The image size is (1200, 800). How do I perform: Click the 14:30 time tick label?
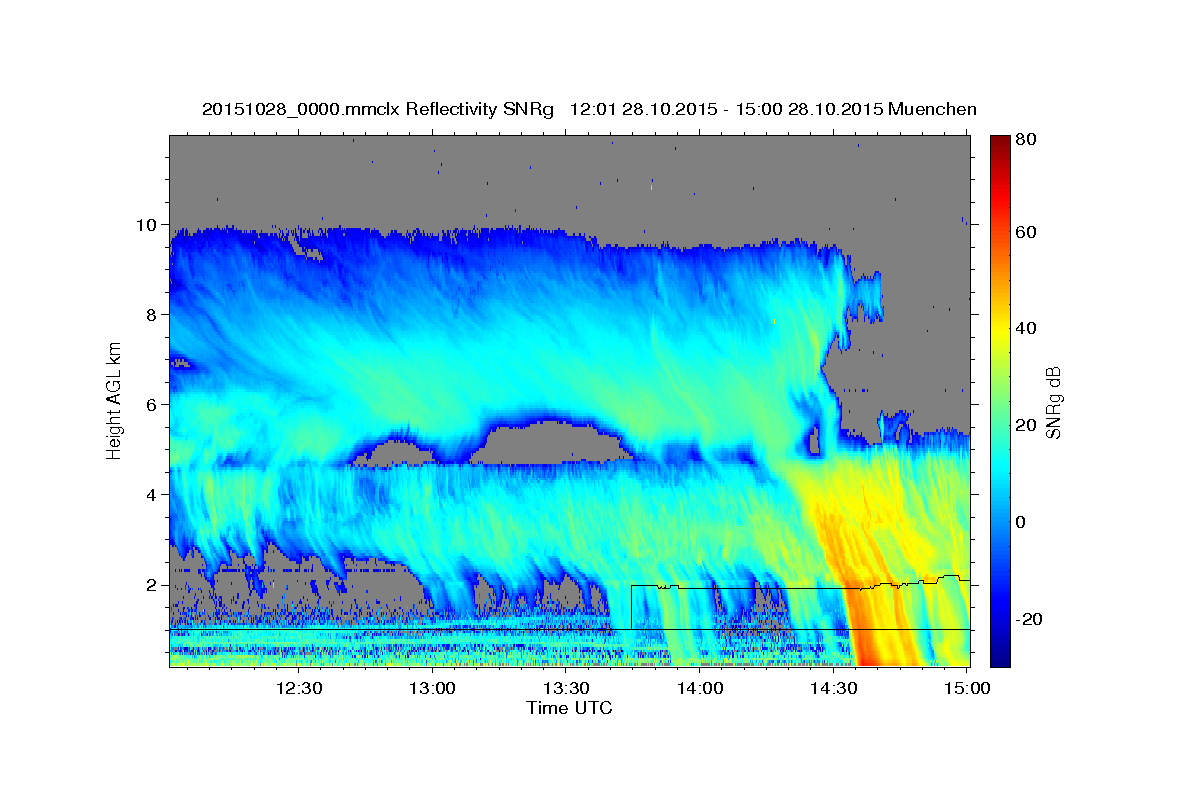834,688
